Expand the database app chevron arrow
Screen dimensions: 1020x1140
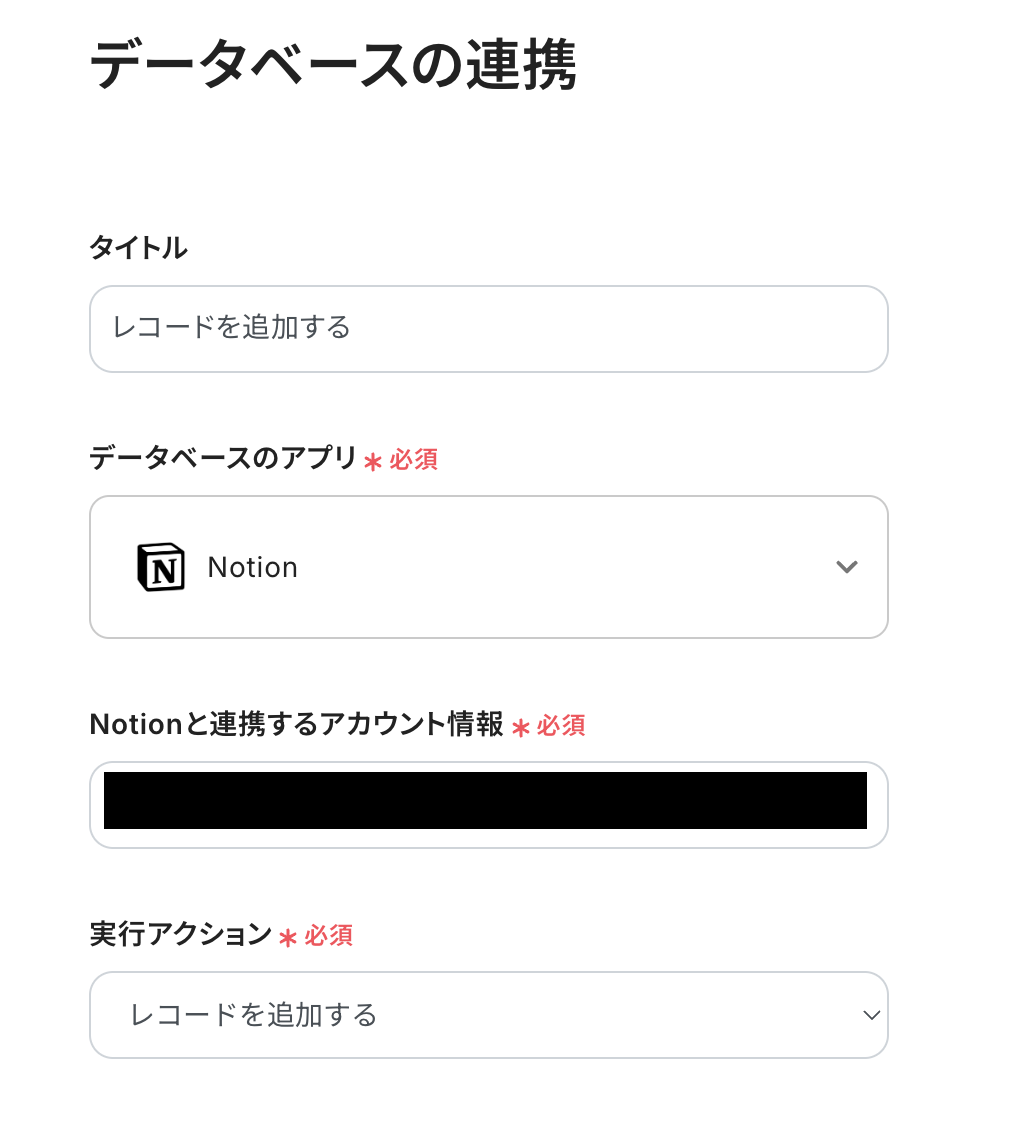(x=846, y=567)
